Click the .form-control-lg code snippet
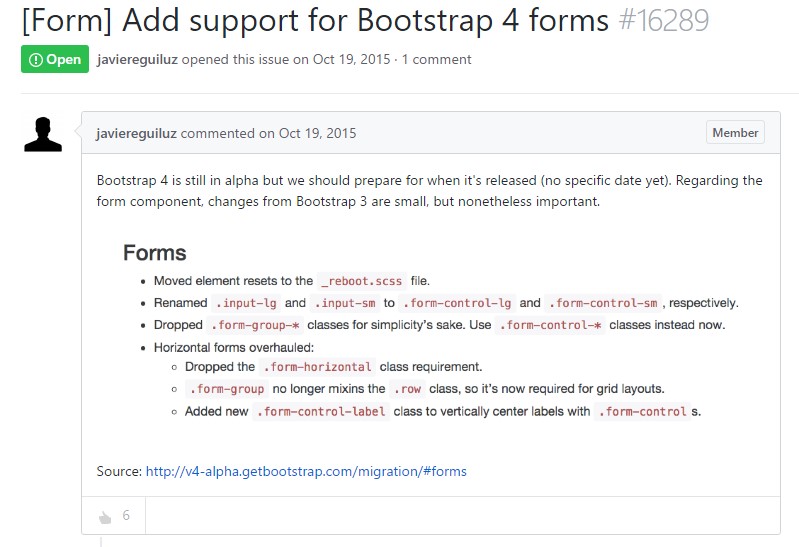Image resolution: width=799 pixels, height=547 pixels. [457, 303]
